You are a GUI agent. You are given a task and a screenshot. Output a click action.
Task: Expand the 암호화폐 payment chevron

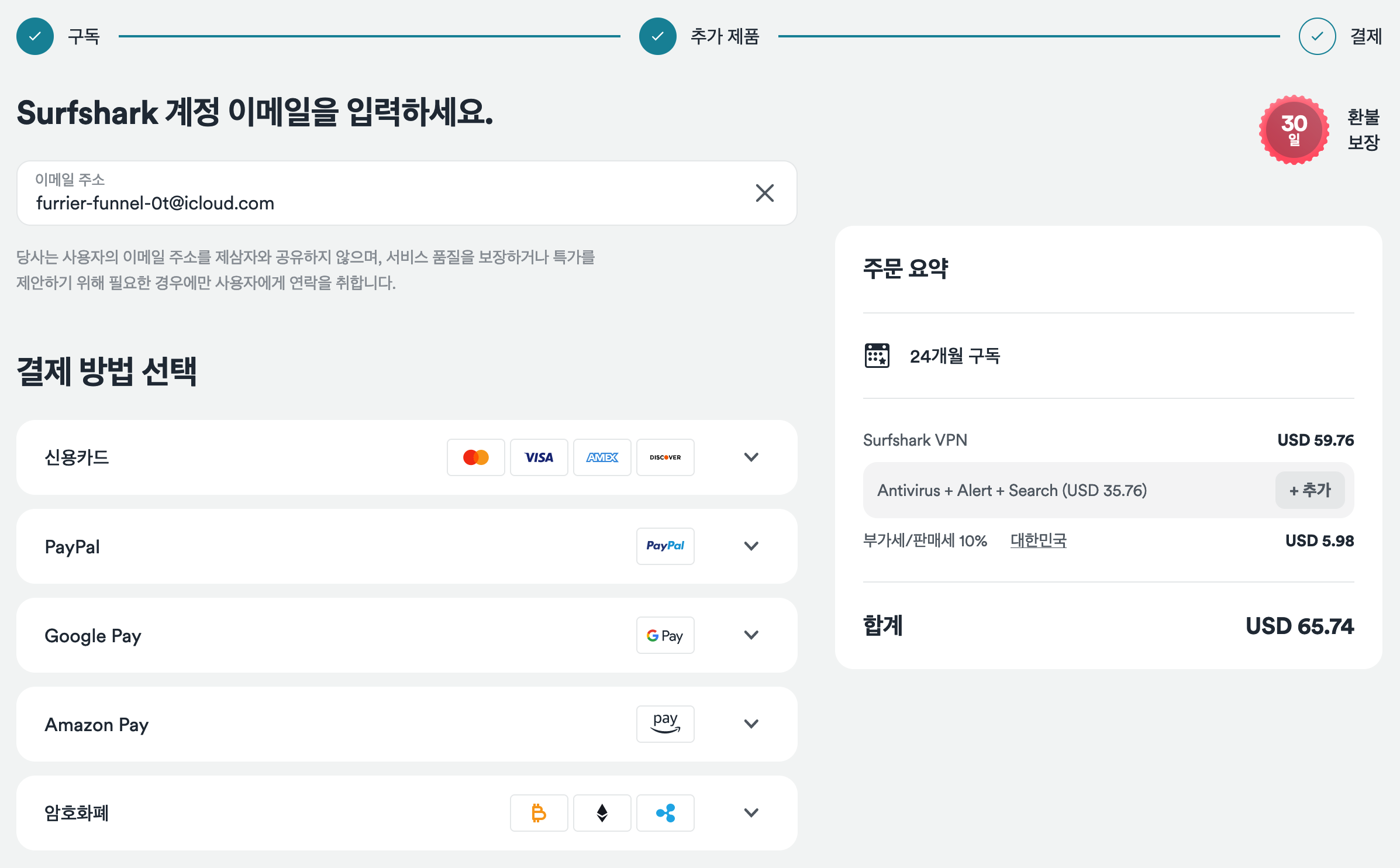[751, 813]
